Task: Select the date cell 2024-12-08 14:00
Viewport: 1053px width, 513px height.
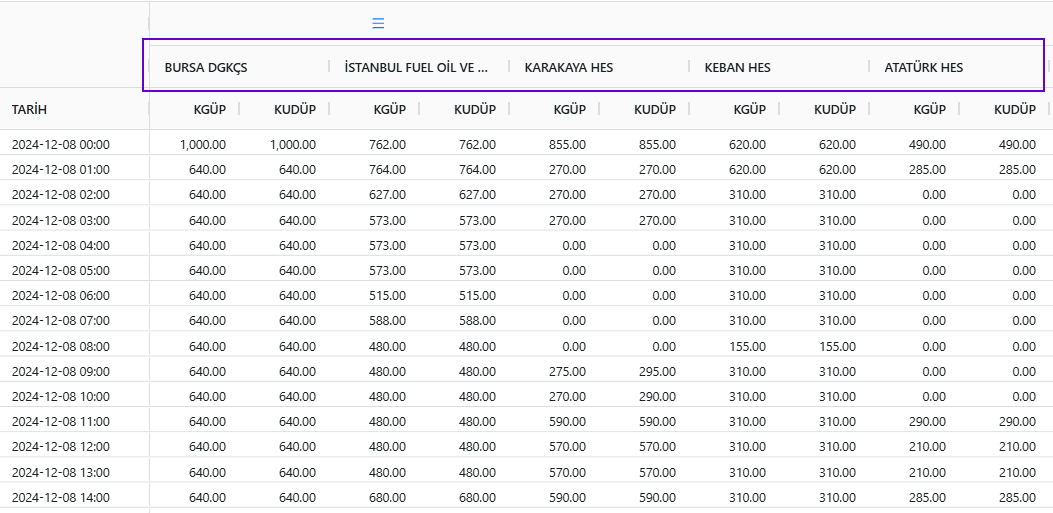Action: click(x=60, y=498)
